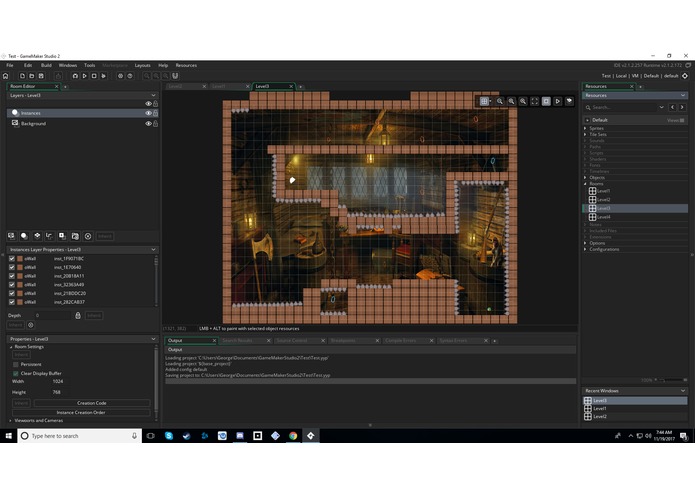Open the target manager crosshair icon
The width and height of the screenshot is (695, 494).
(685, 76)
